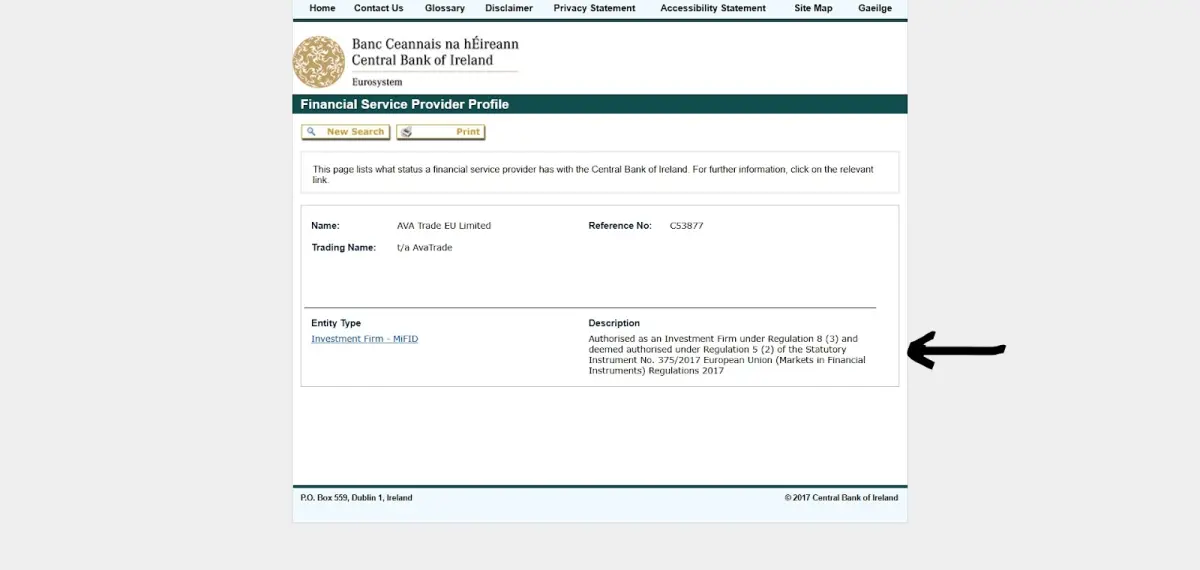Navigate to the Site Map
Viewport: 1200px width, 570px height.
(813, 8)
